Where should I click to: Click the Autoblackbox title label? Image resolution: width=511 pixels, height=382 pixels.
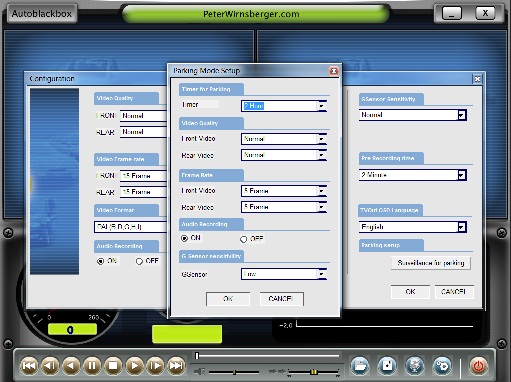(x=42, y=14)
